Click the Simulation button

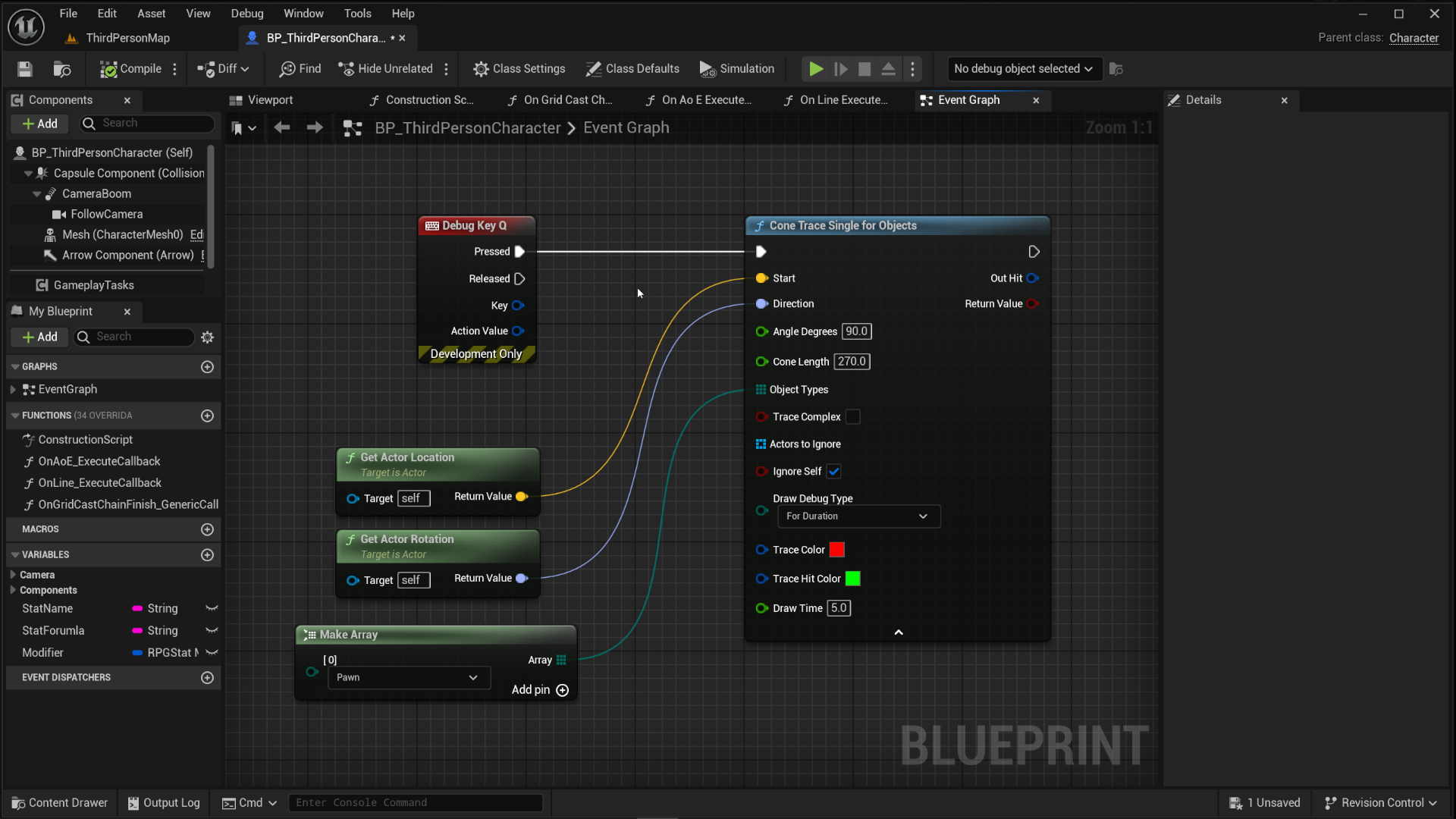(737, 69)
